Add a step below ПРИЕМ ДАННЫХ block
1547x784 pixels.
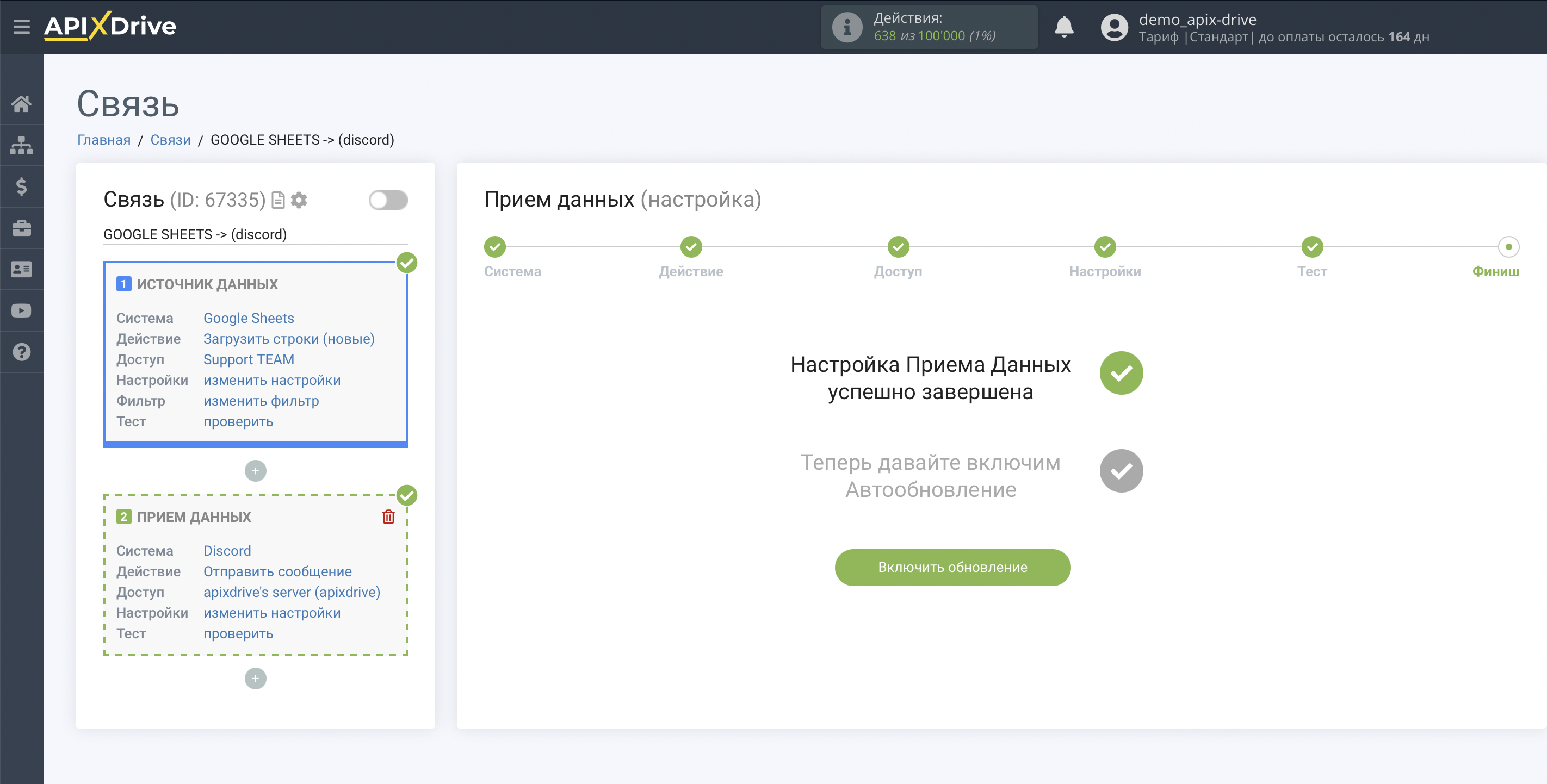(x=255, y=679)
